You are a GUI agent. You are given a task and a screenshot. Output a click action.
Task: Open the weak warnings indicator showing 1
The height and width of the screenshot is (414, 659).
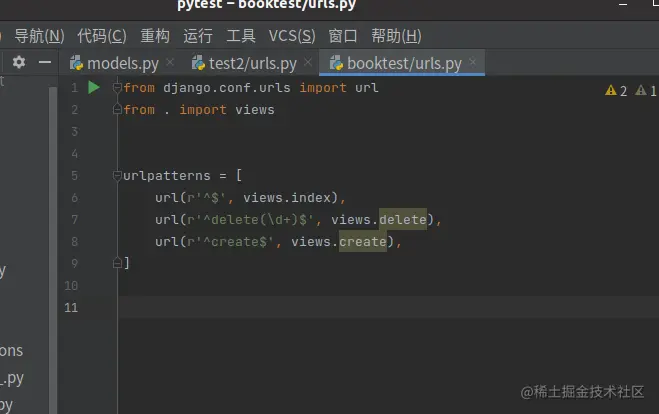646,91
